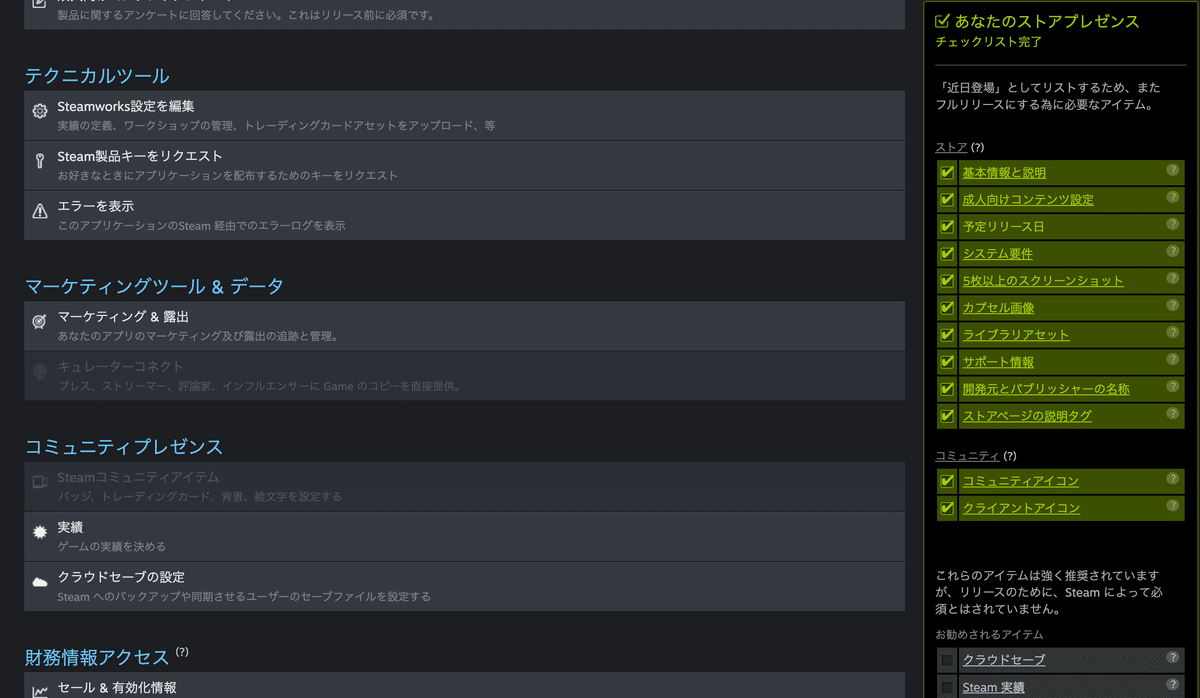Open the ライブラリアセット link
This screenshot has width=1200, height=698.
tap(1016, 335)
